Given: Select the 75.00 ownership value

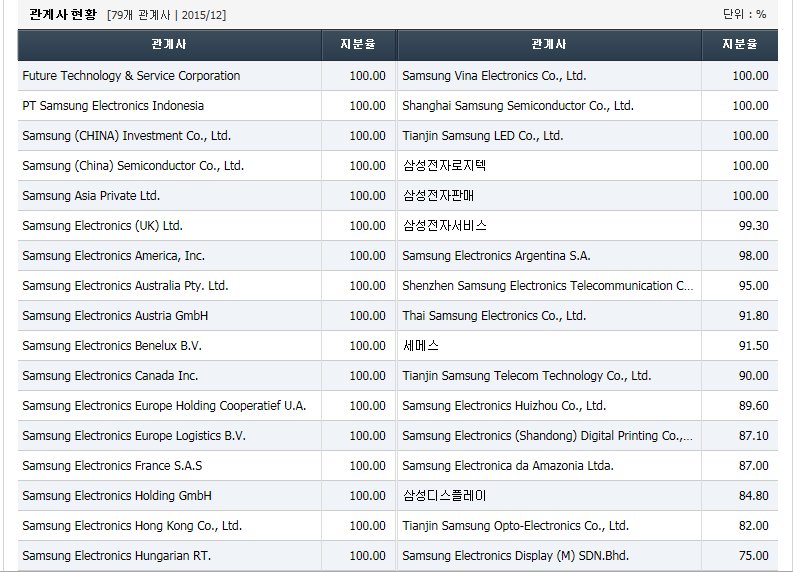Looking at the screenshot, I should [754, 556].
